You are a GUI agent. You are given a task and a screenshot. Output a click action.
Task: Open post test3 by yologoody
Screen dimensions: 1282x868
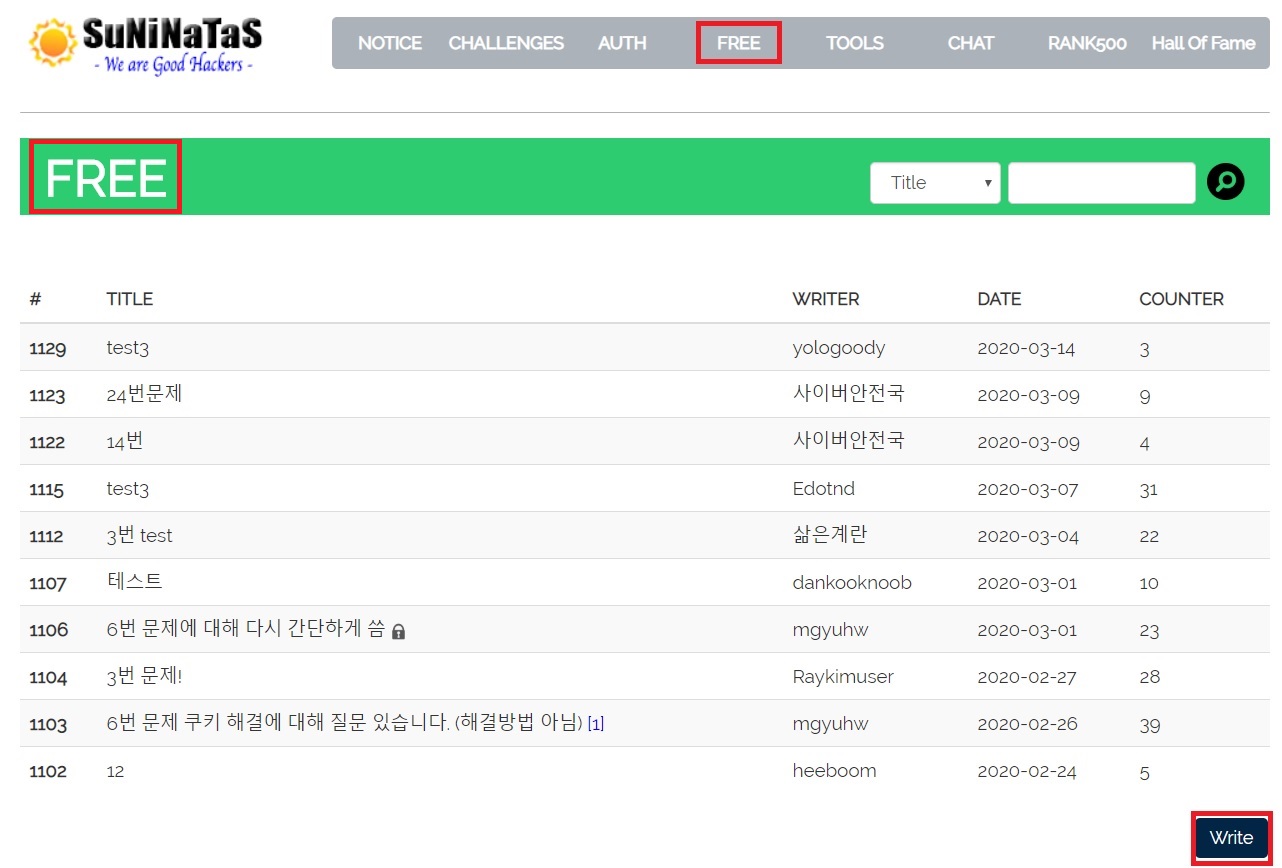pos(128,348)
